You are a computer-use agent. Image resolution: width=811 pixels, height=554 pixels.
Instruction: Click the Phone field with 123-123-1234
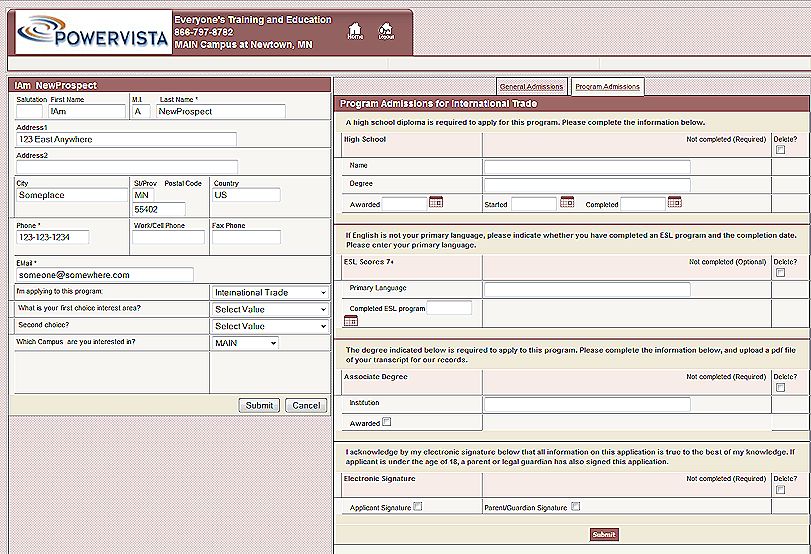pos(53,237)
